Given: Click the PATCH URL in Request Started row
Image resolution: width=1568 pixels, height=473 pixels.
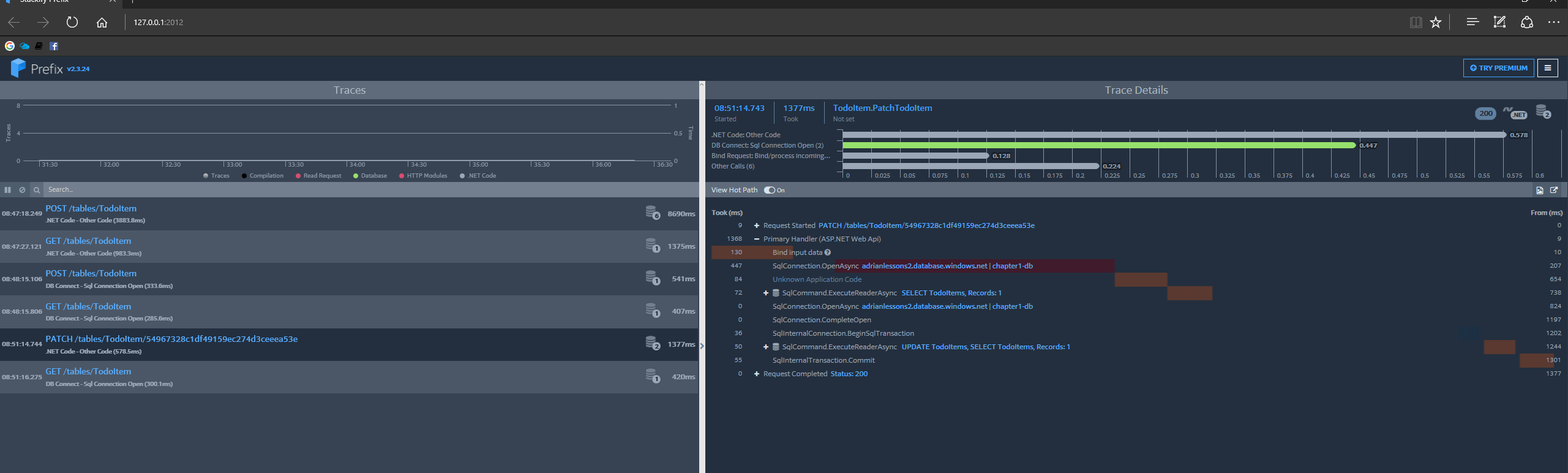Looking at the screenshot, I should pos(926,225).
